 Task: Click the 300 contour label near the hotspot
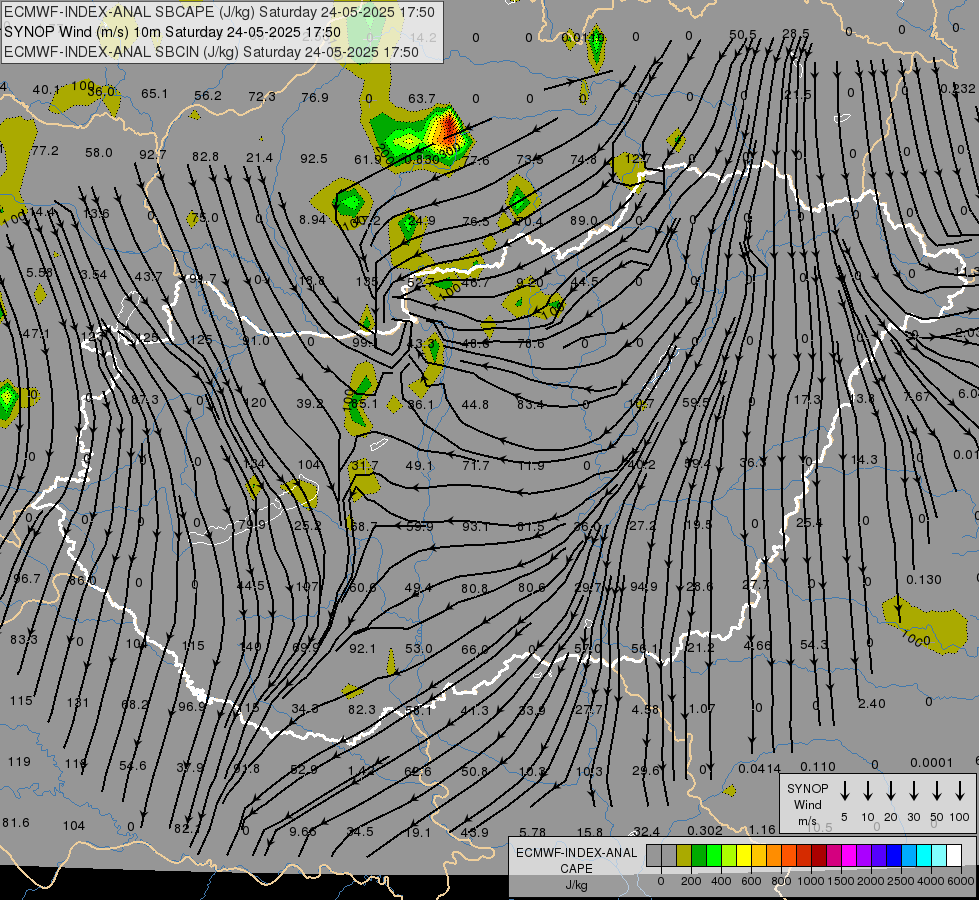[450, 151]
